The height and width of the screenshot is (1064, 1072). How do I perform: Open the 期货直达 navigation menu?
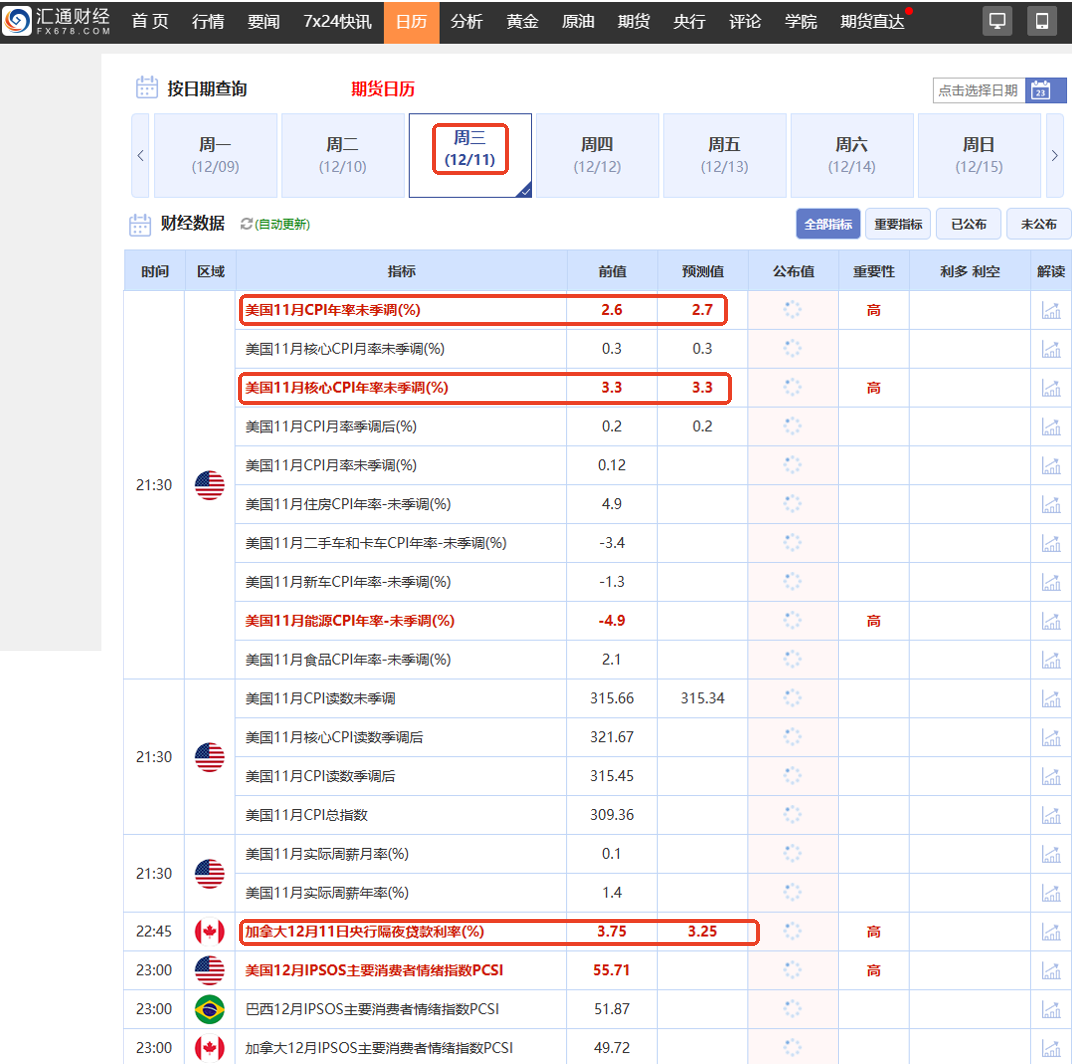pos(872,21)
